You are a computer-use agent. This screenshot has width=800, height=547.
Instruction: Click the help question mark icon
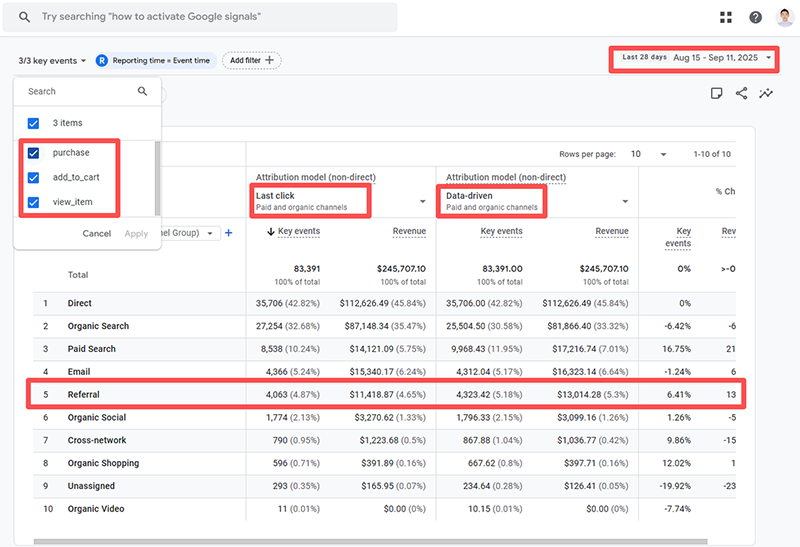(755, 17)
